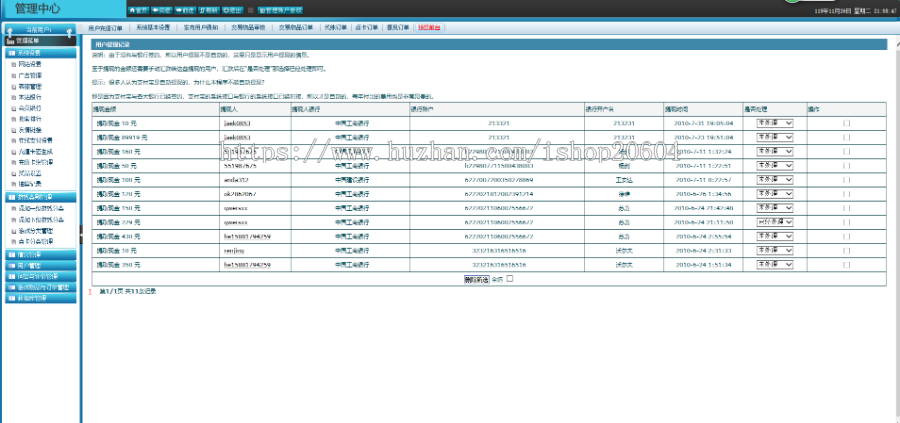The width and height of the screenshot is (900, 423).
Task: Open status dropdown for 100 元 row
Action: 775,180
